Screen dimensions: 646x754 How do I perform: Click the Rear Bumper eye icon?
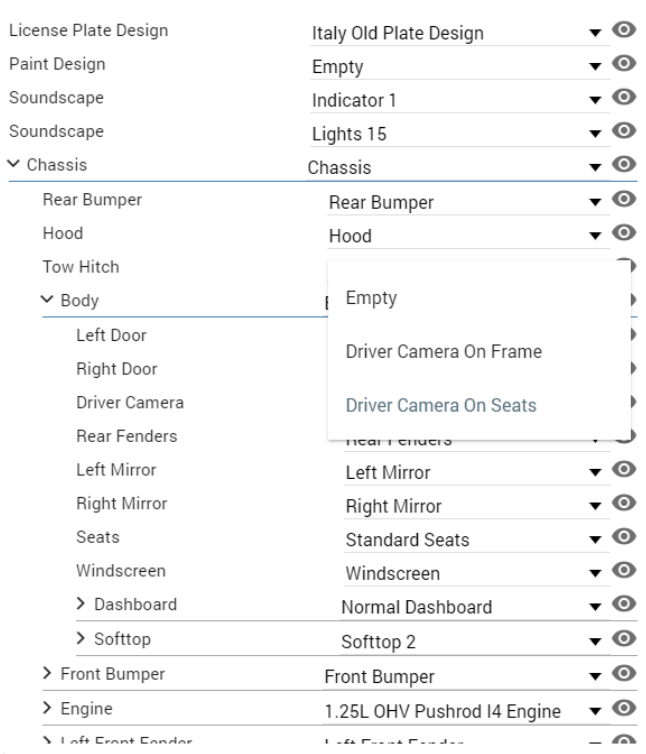624,199
